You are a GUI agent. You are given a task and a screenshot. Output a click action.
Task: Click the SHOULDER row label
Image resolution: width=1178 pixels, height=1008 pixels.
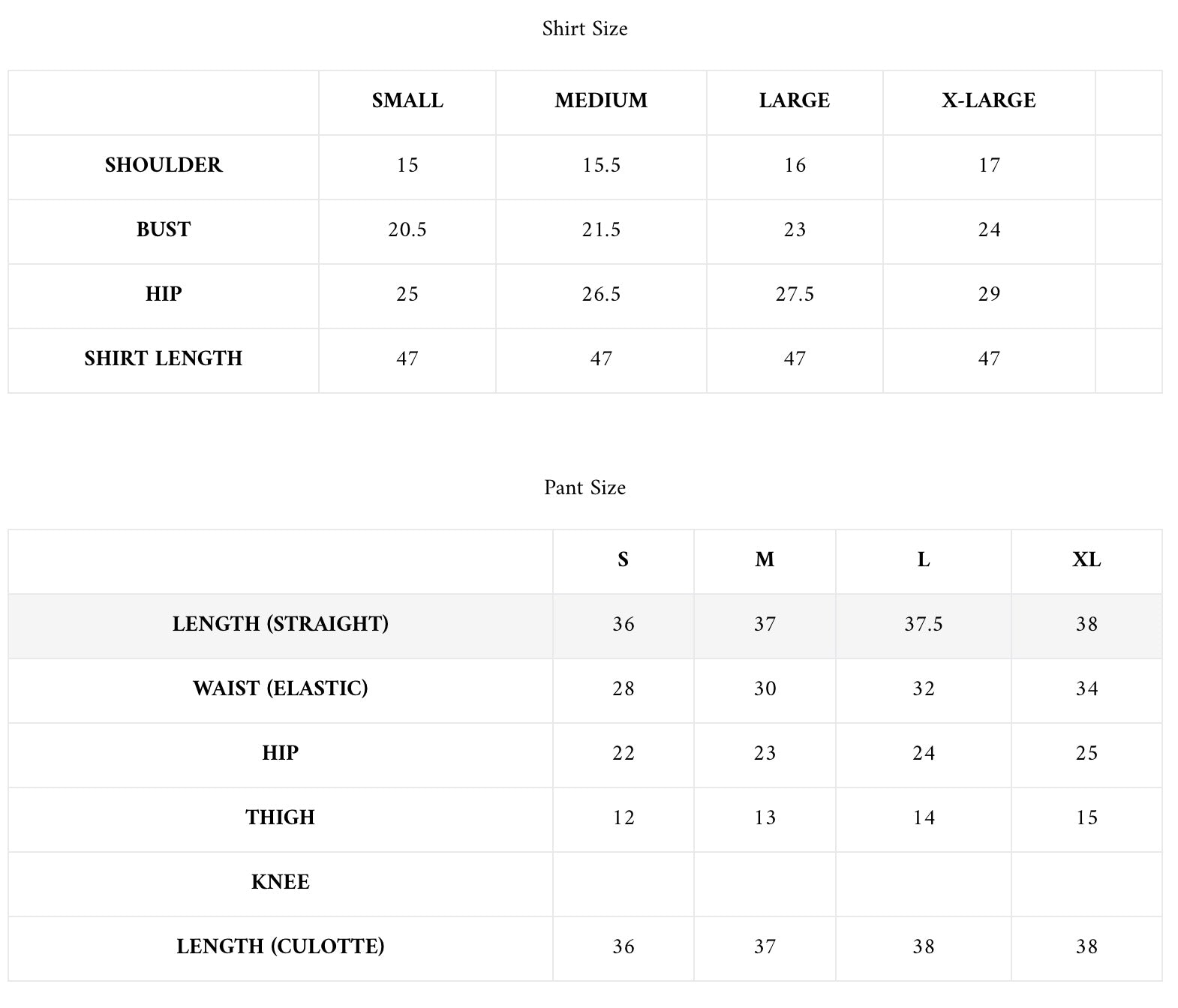point(164,165)
